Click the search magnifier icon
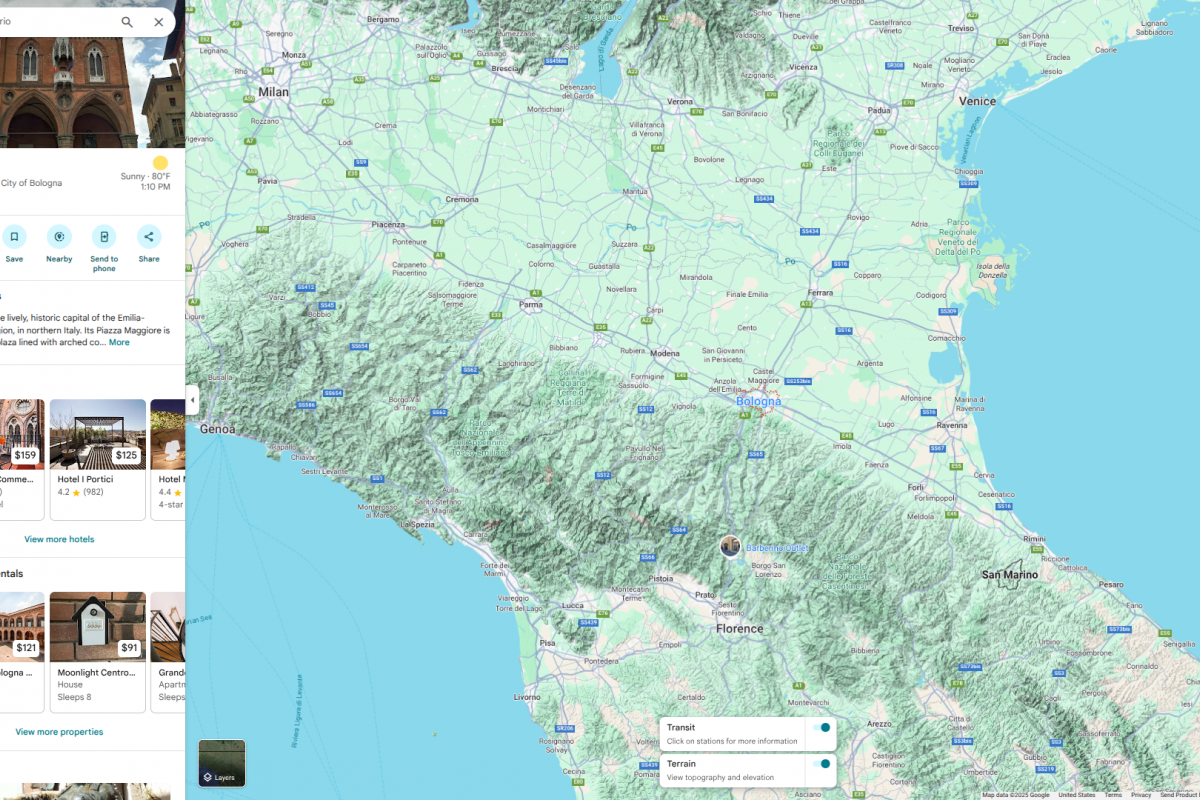The image size is (1200, 800). (x=127, y=22)
